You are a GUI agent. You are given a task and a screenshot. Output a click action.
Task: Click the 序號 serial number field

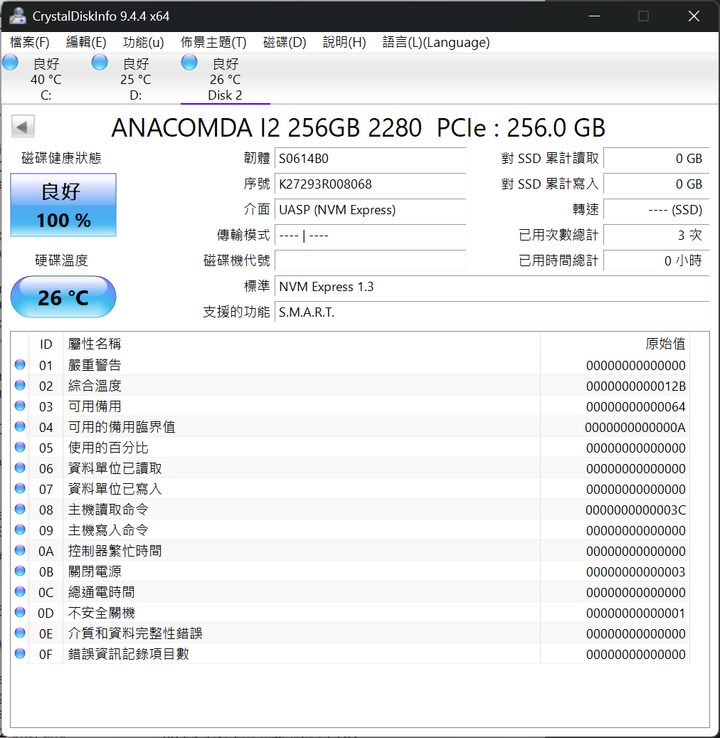click(370, 184)
